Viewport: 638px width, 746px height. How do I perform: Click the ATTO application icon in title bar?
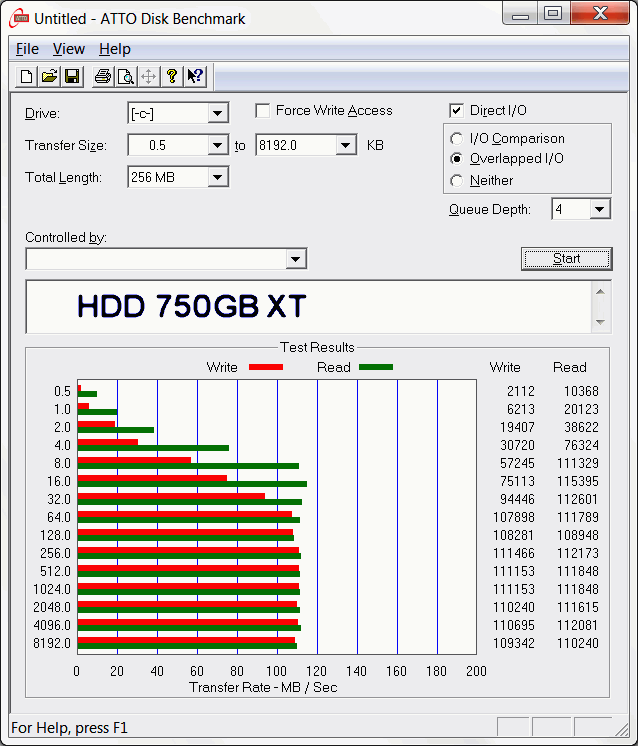pos(19,19)
